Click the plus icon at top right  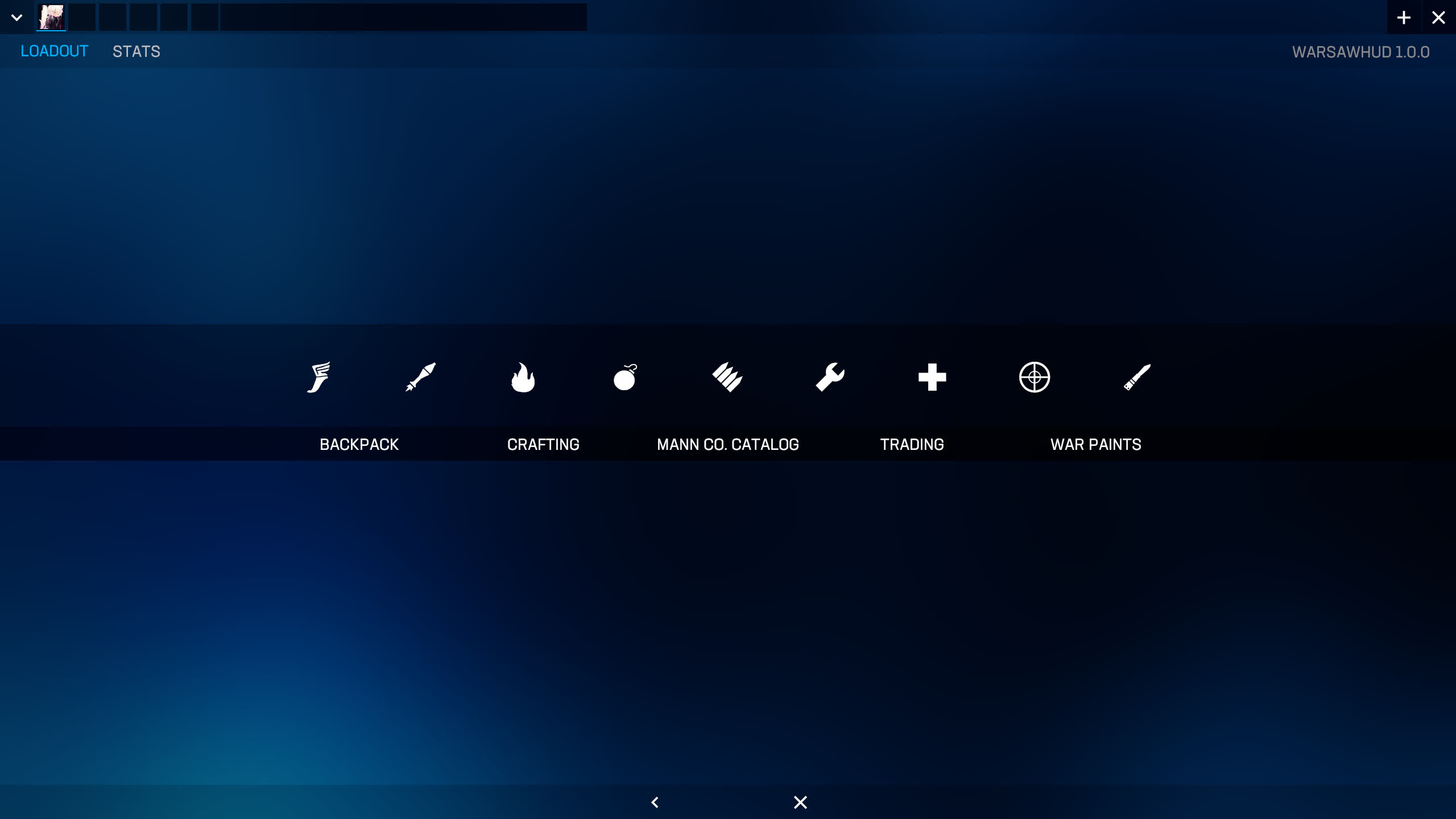point(1404,18)
